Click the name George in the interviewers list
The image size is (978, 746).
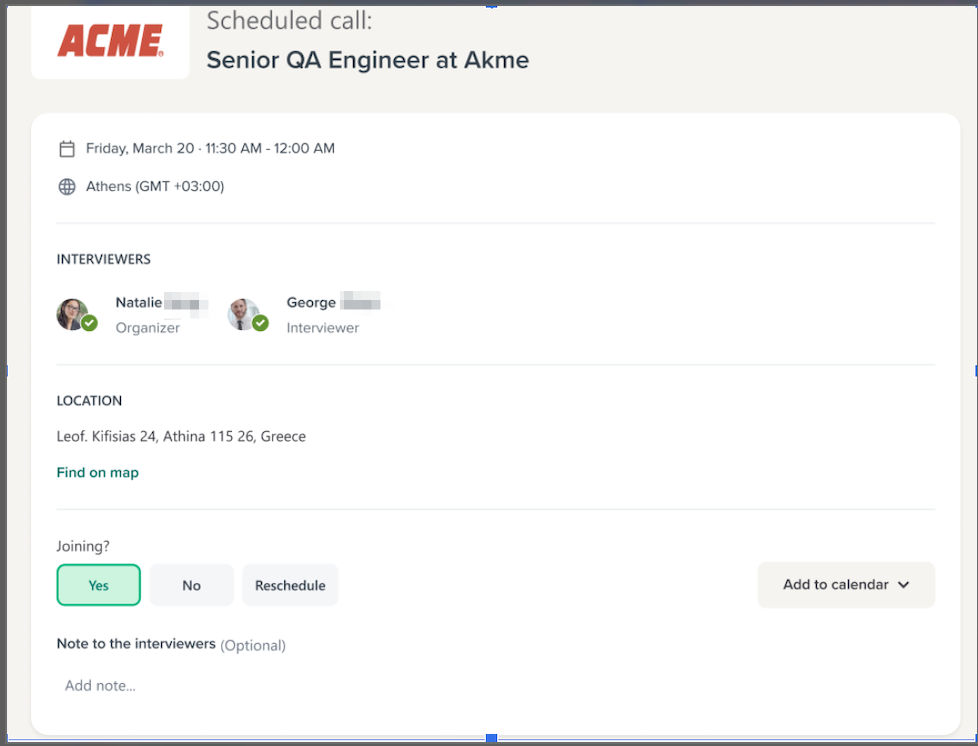coord(311,303)
